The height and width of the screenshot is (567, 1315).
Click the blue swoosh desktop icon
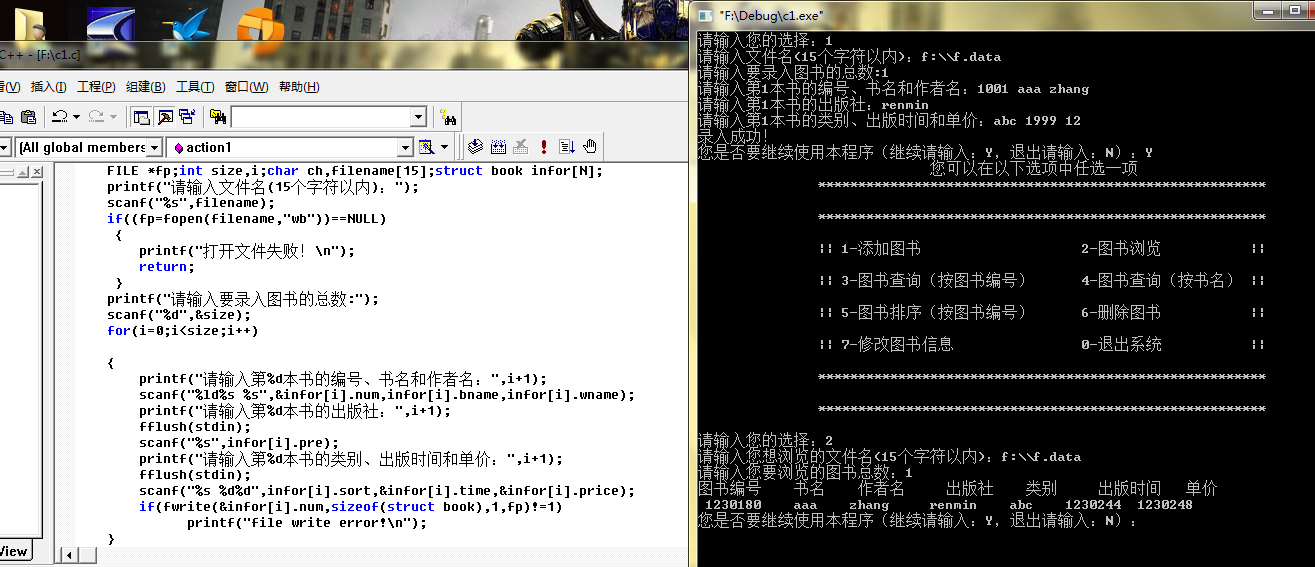point(110,22)
